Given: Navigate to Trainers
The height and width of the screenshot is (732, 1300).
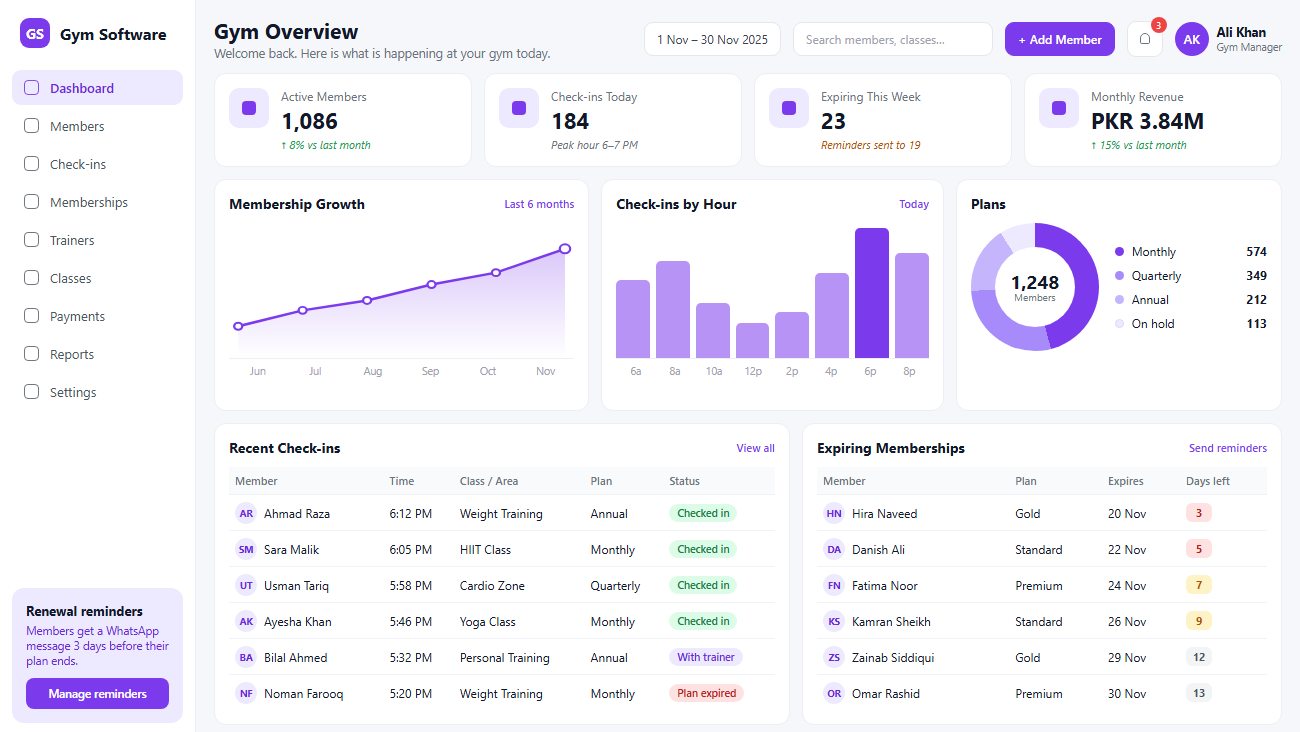Looking at the screenshot, I should pos(97,240).
